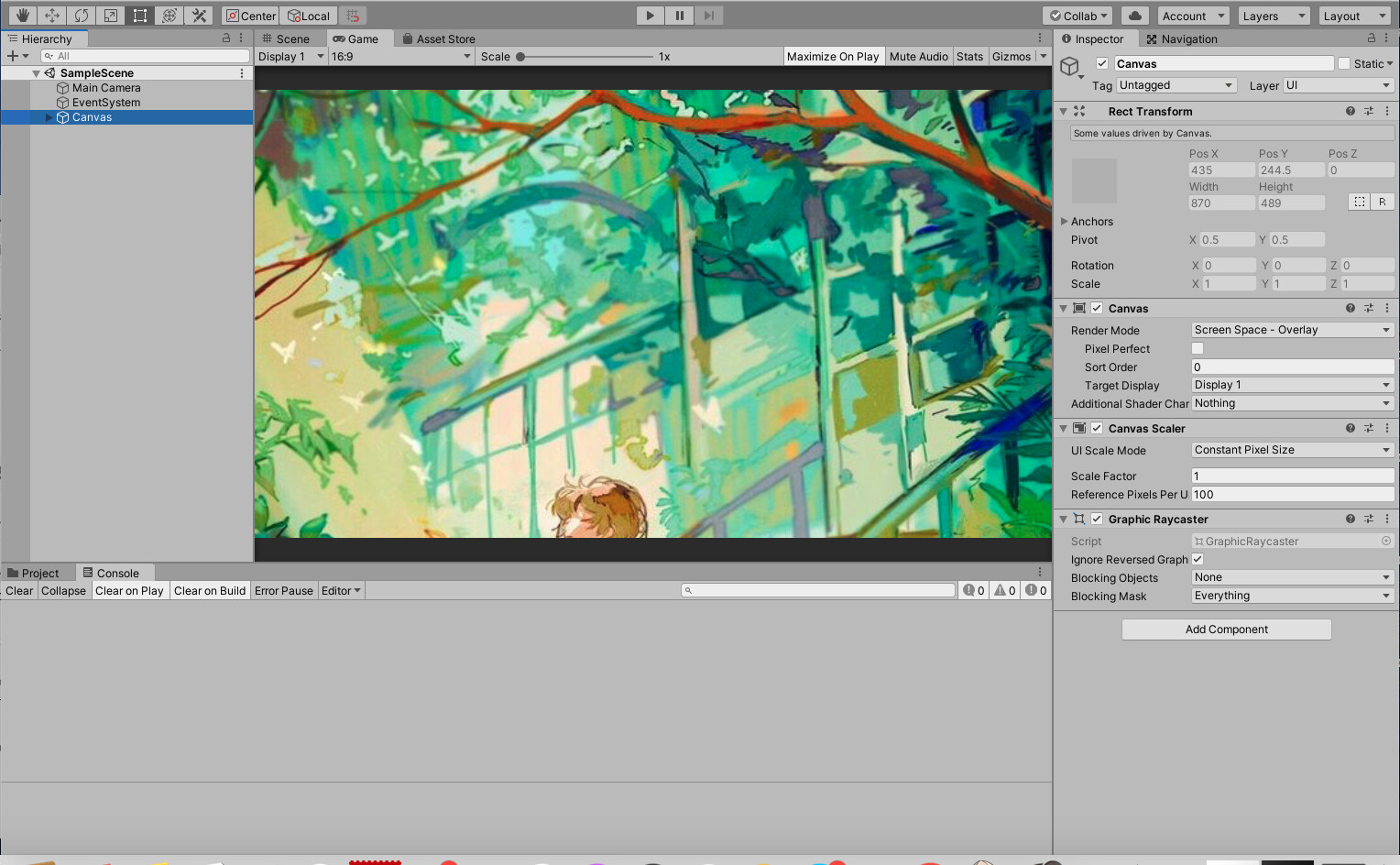
Task: Adjust the Game view Scale slider
Action: pyautogui.click(x=586, y=57)
